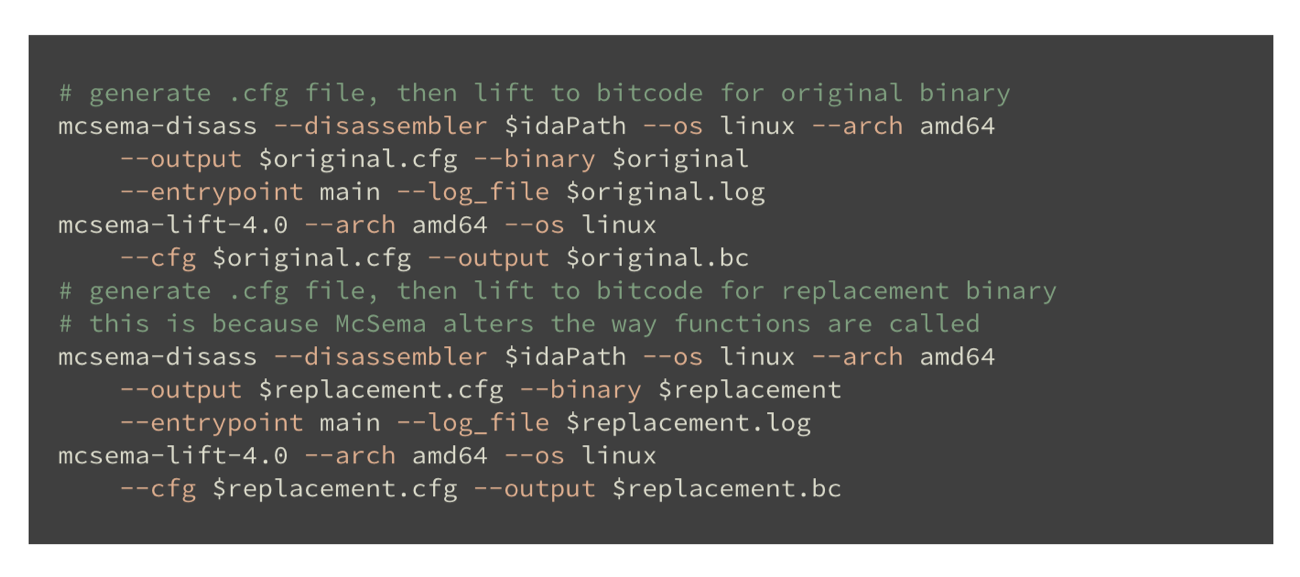Click the --cfg flag before $replacement.cfg
1300x577 pixels.
click(x=157, y=489)
